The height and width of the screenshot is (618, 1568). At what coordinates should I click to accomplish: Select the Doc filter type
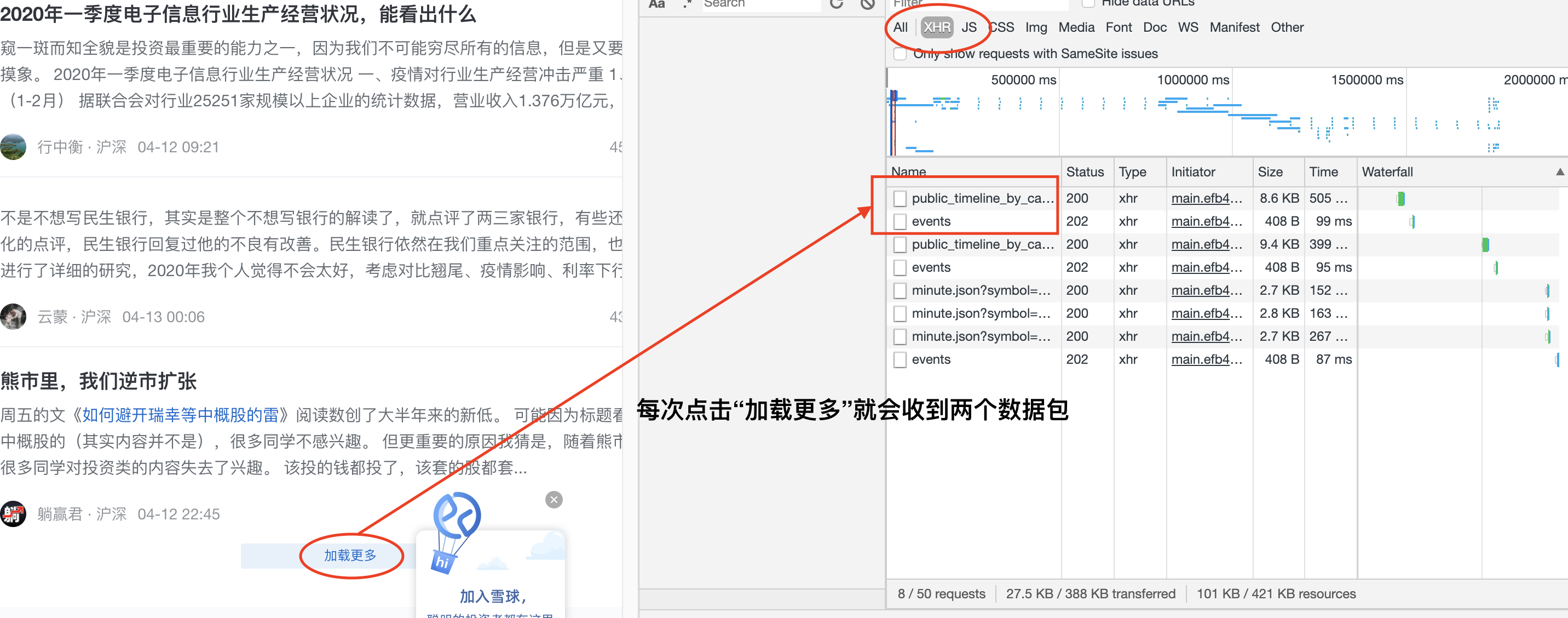(x=1155, y=27)
